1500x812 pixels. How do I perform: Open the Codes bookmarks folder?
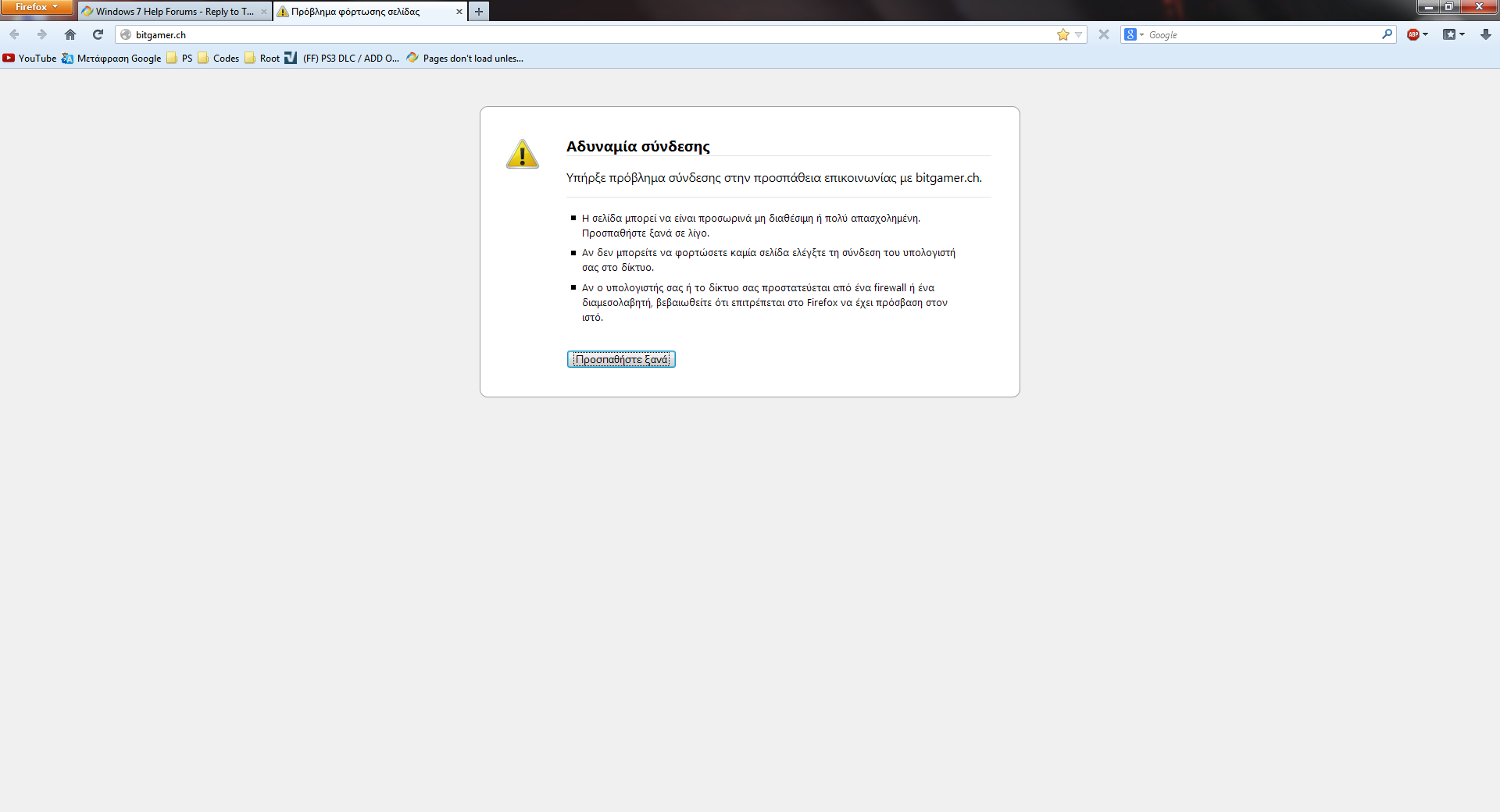tap(219, 59)
